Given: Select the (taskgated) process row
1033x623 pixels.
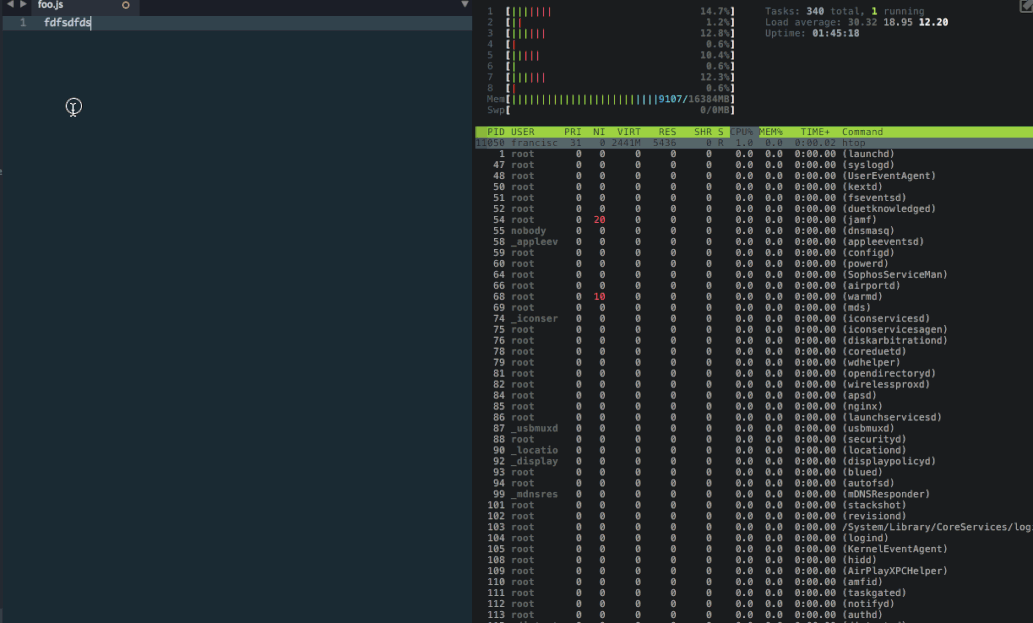Looking at the screenshot, I should 754,593.
